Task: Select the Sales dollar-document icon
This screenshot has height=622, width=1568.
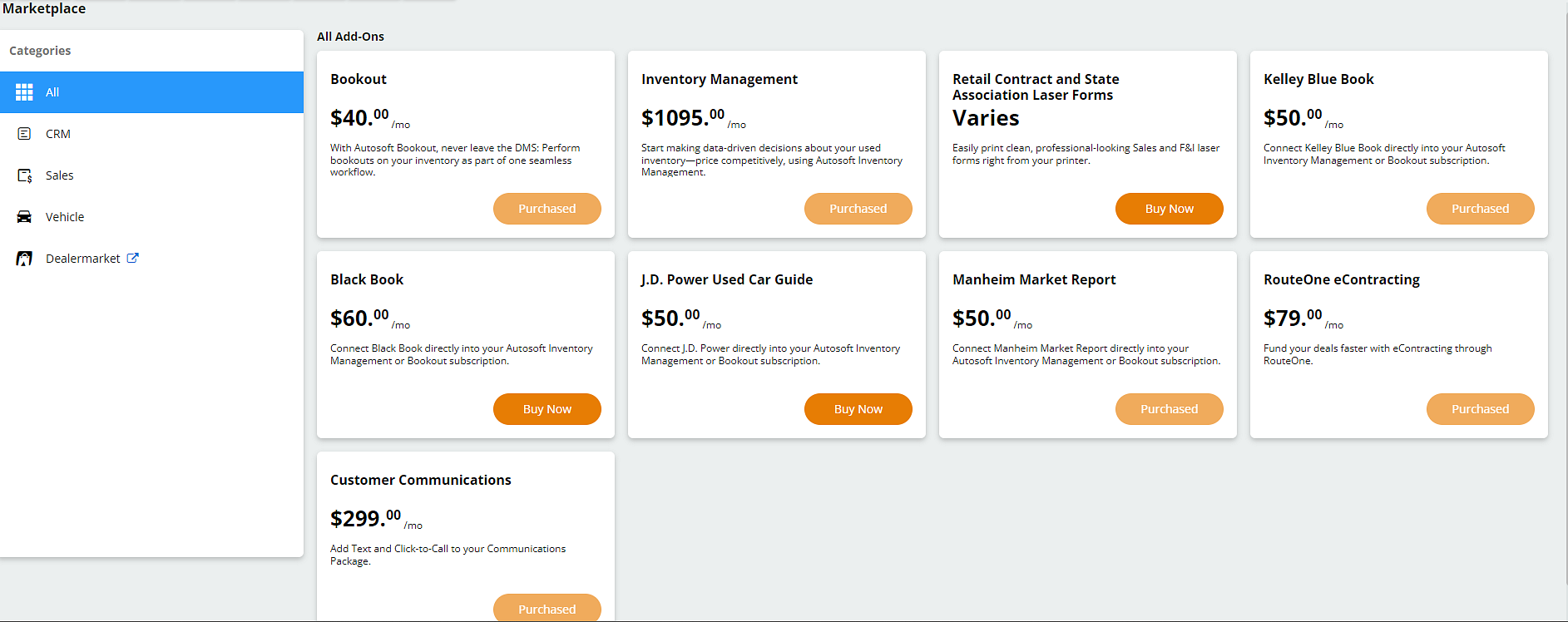Action: (x=22, y=175)
